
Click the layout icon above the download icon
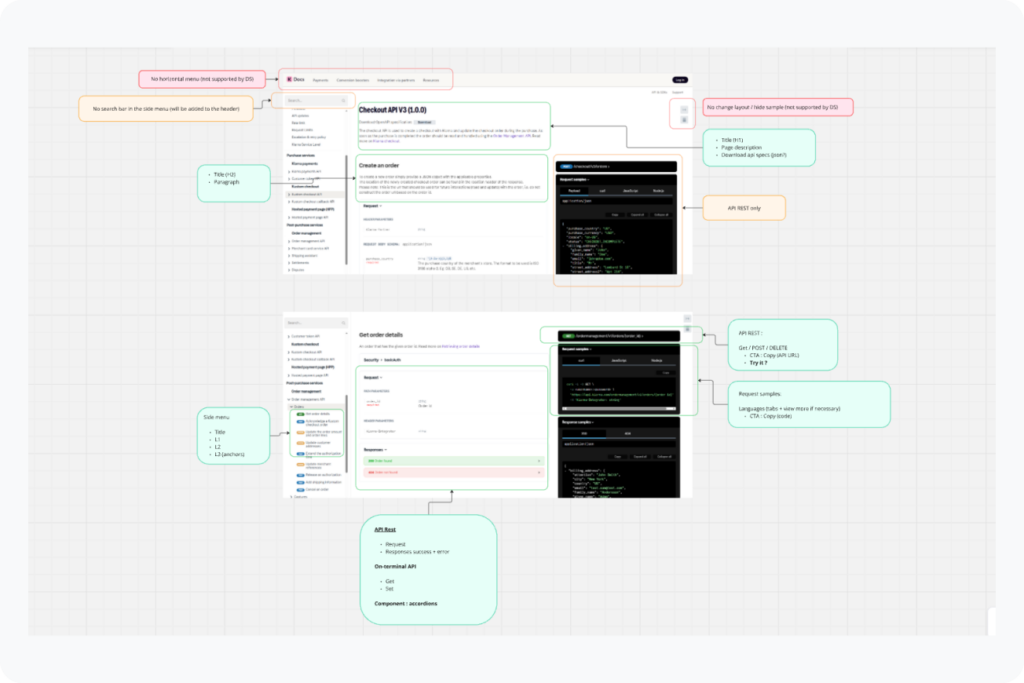(x=685, y=108)
